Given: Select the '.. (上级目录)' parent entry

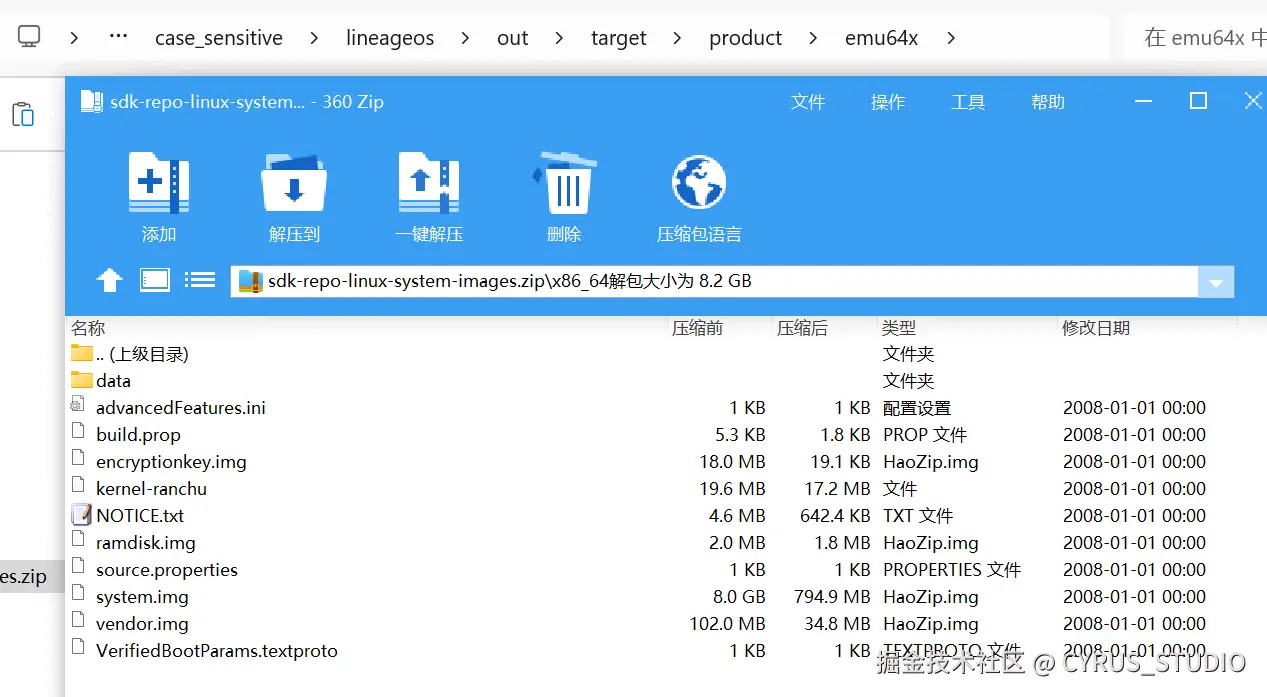Looking at the screenshot, I should click(x=142, y=353).
